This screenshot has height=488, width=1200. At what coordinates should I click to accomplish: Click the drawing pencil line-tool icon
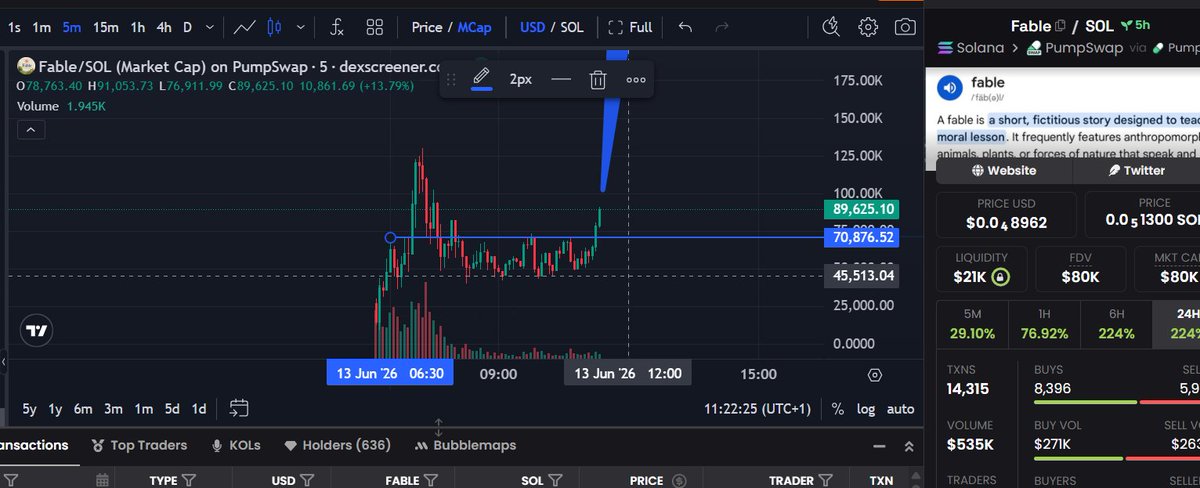(482, 79)
